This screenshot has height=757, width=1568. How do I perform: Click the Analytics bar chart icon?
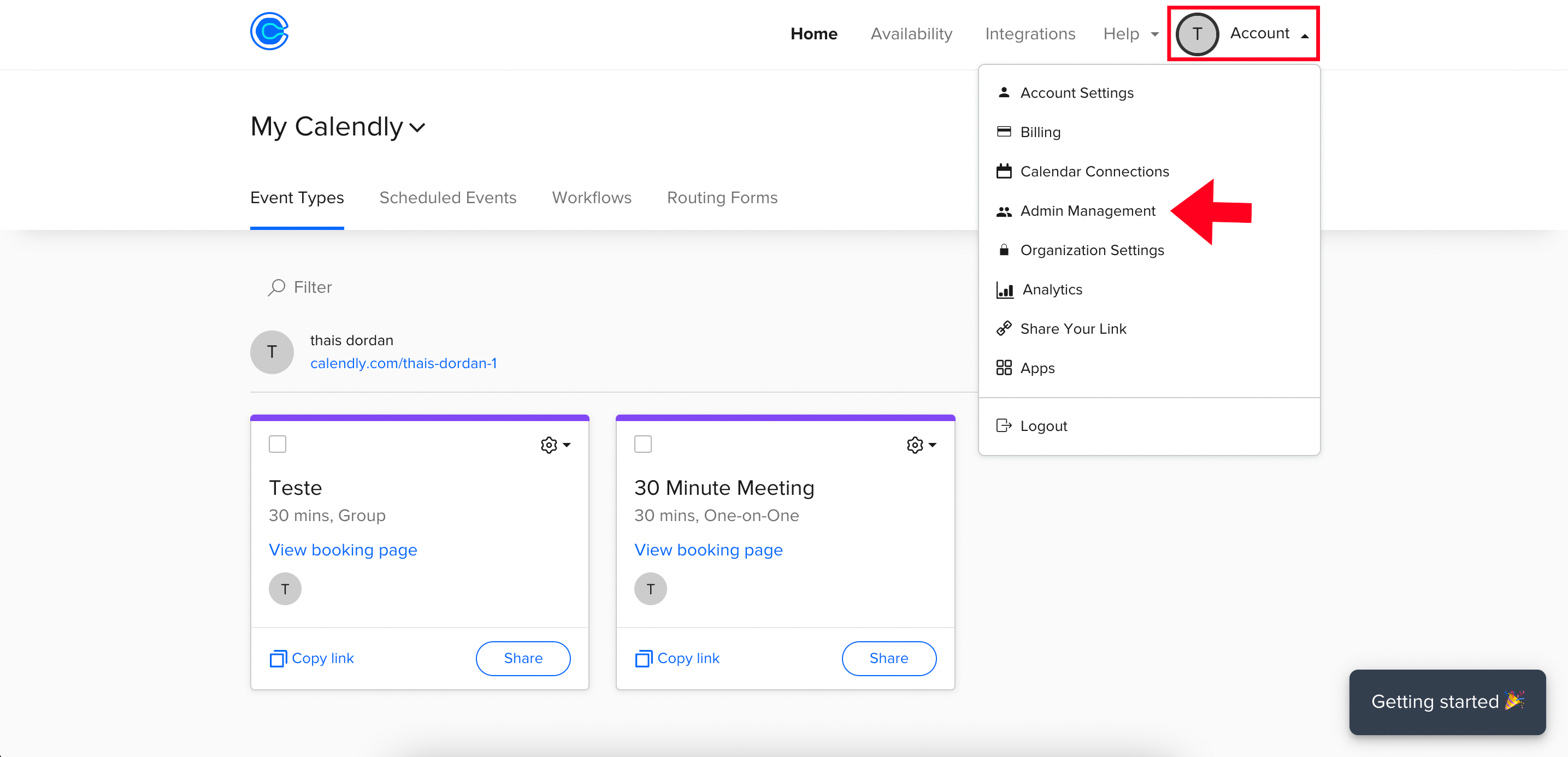[x=1004, y=289]
